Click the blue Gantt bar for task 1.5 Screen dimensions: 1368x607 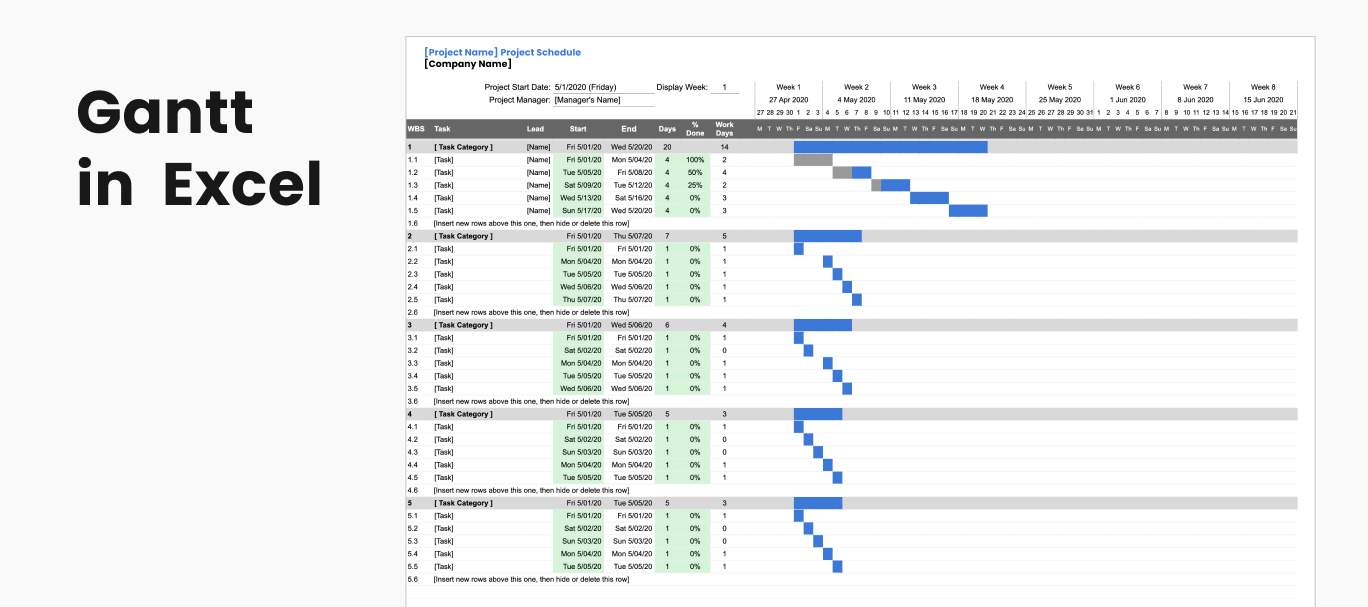(x=968, y=211)
